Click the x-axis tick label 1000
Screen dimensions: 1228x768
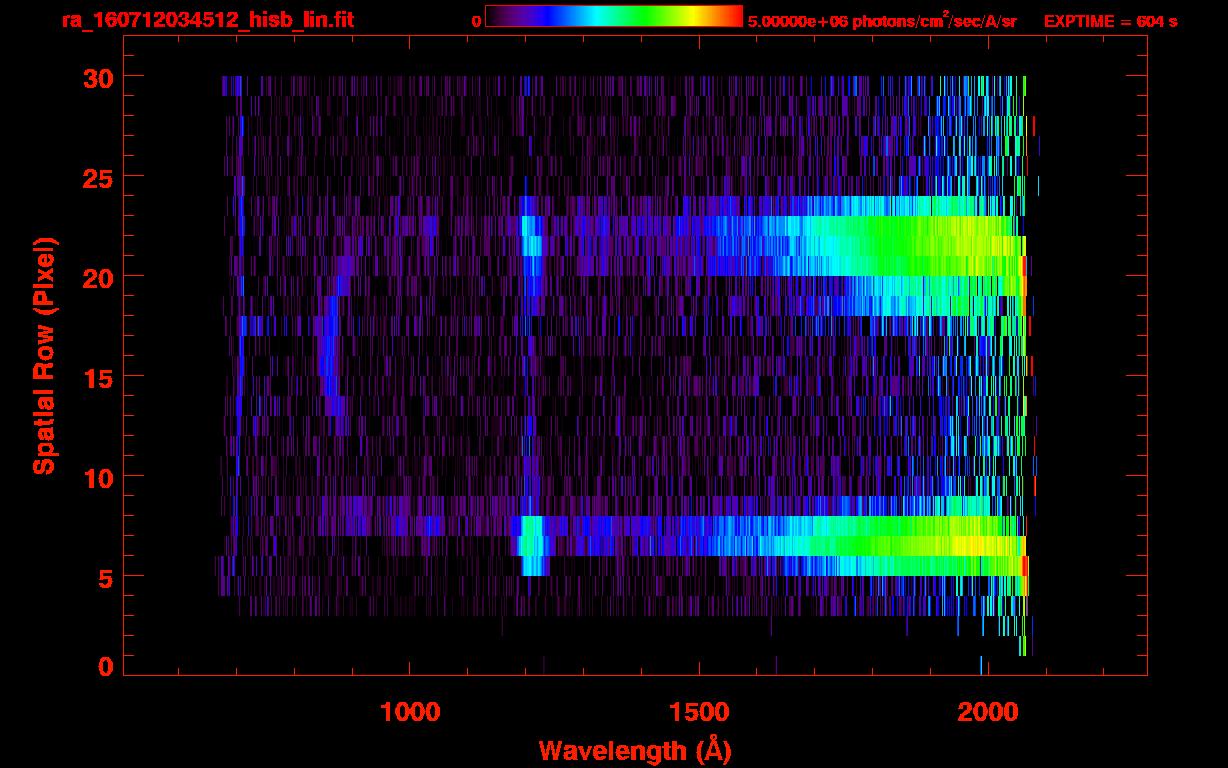click(x=410, y=712)
